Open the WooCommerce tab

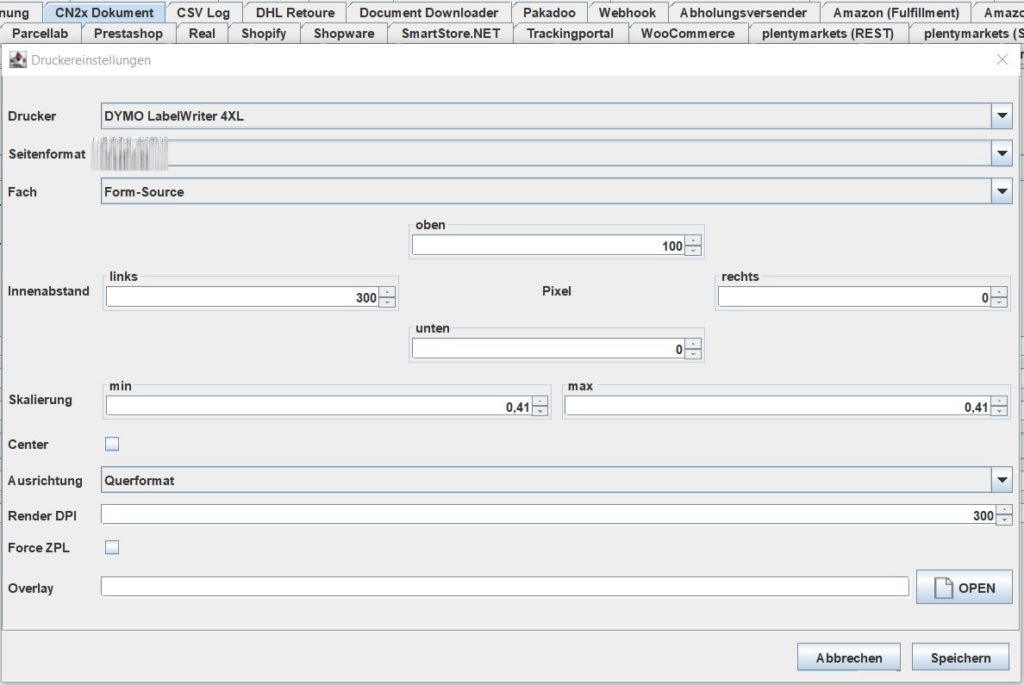(x=688, y=33)
